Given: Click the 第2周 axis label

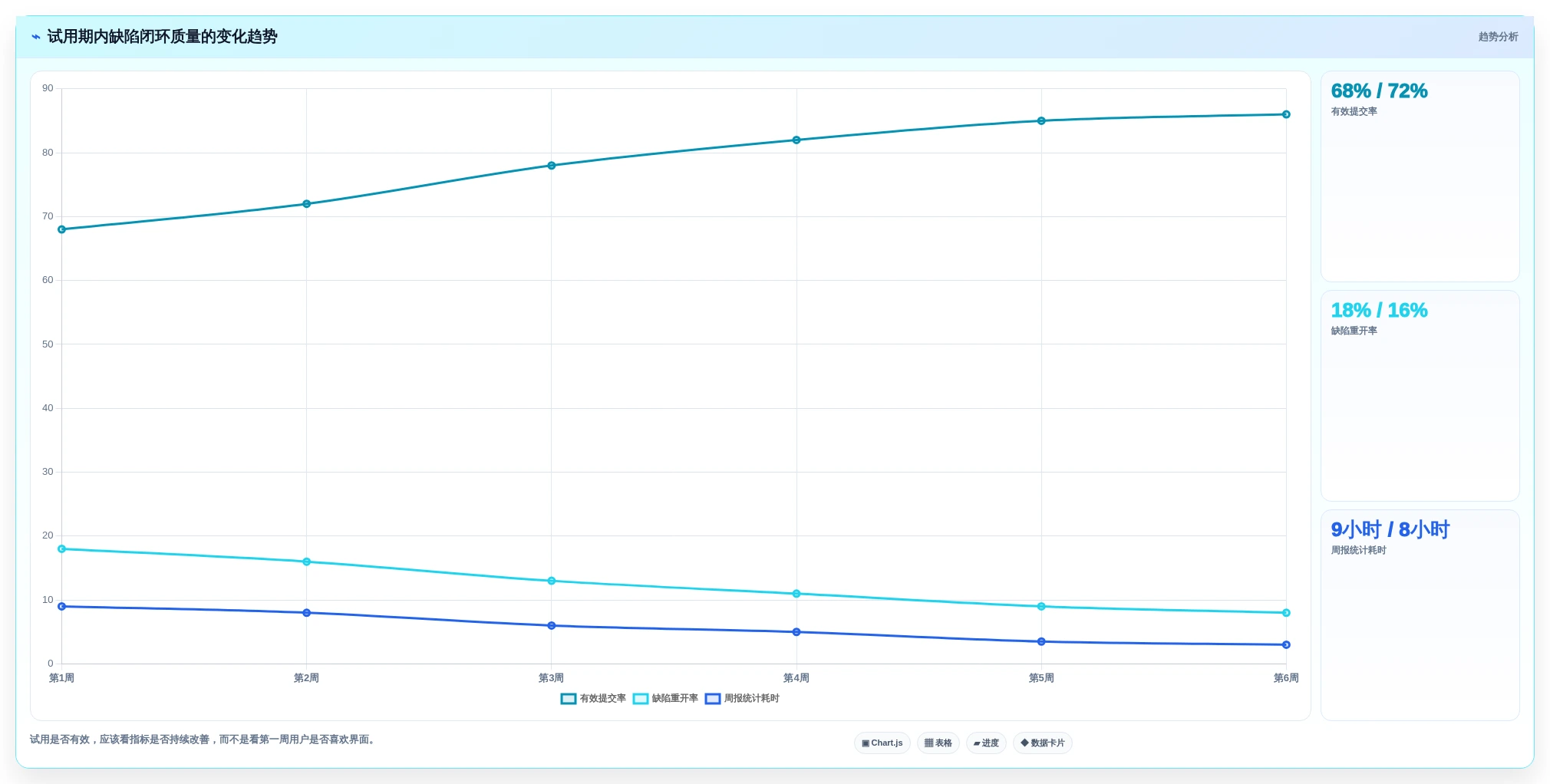Looking at the screenshot, I should [x=307, y=678].
